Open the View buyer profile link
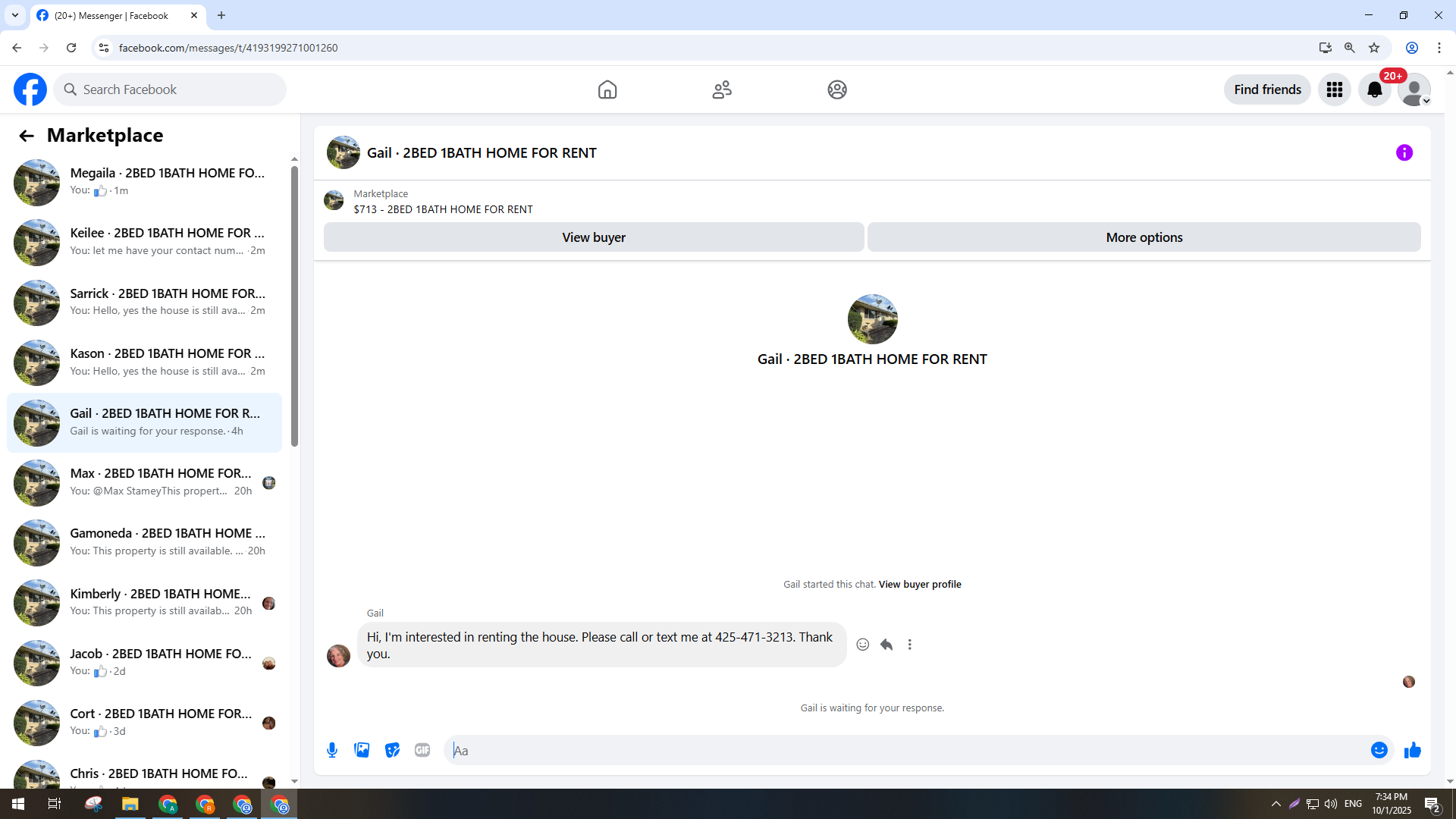The width and height of the screenshot is (1456, 819). click(920, 584)
